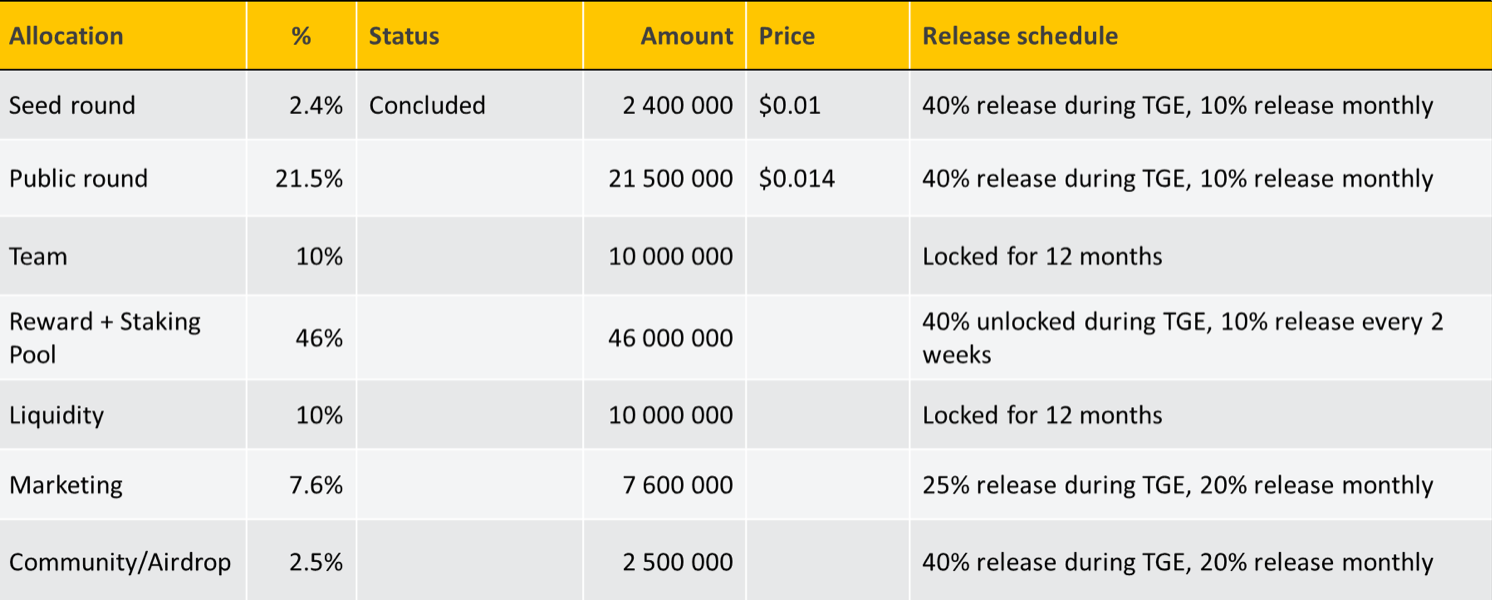Select the Seed round row label
Screen dimensions: 1492x600
pos(72,105)
